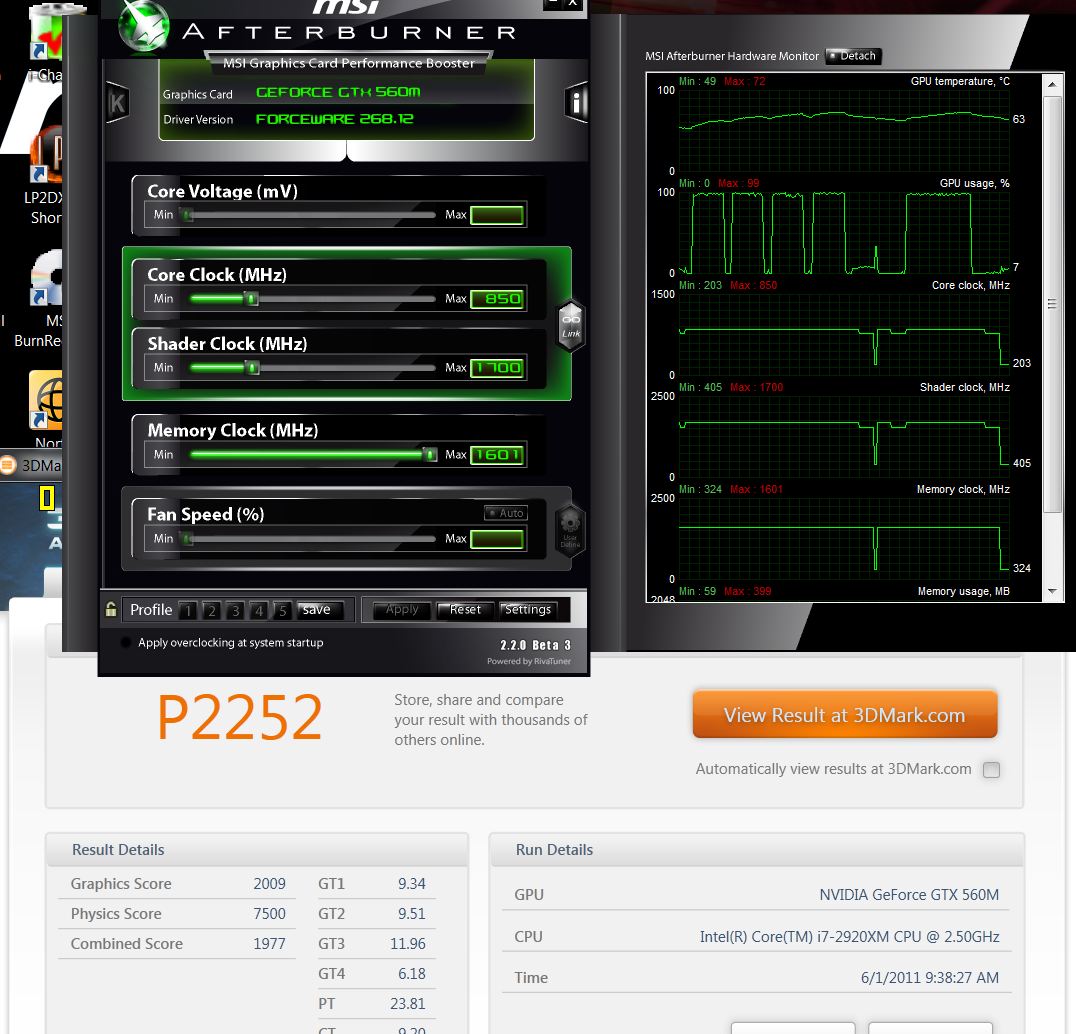Click the 3DMark window title bar icon

[8, 465]
